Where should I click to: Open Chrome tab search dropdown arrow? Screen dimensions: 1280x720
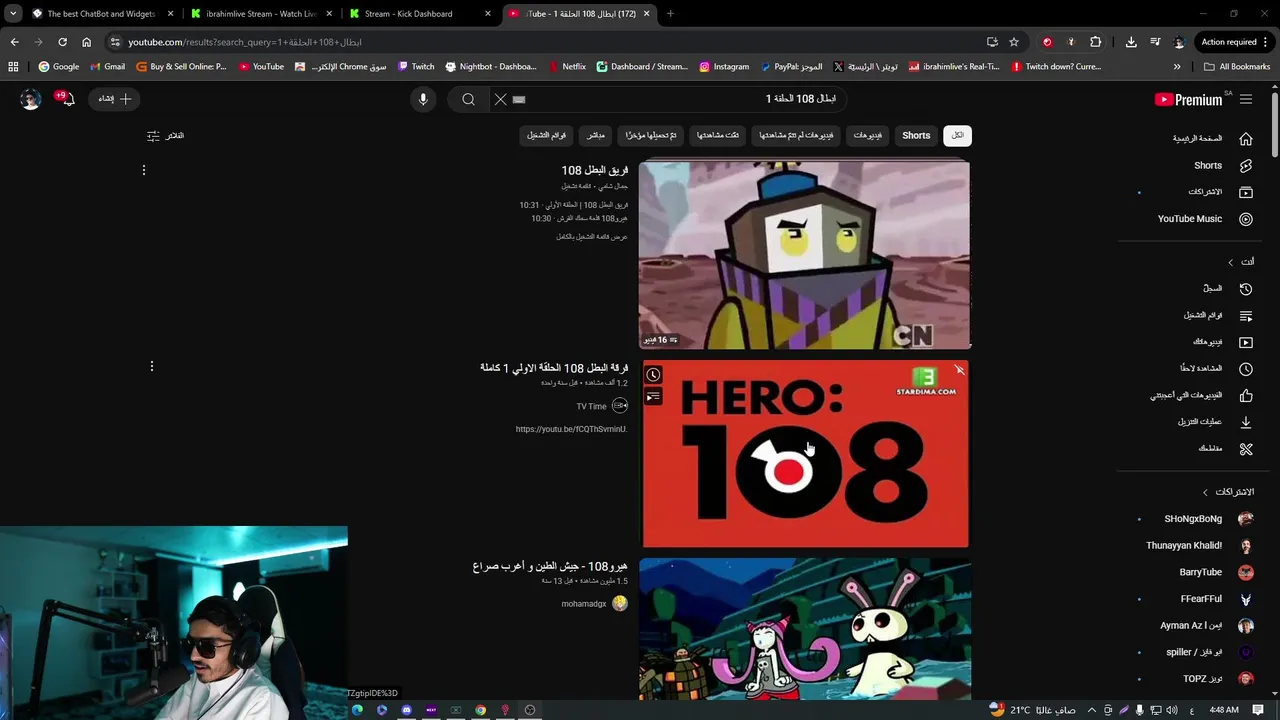[13, 14]
